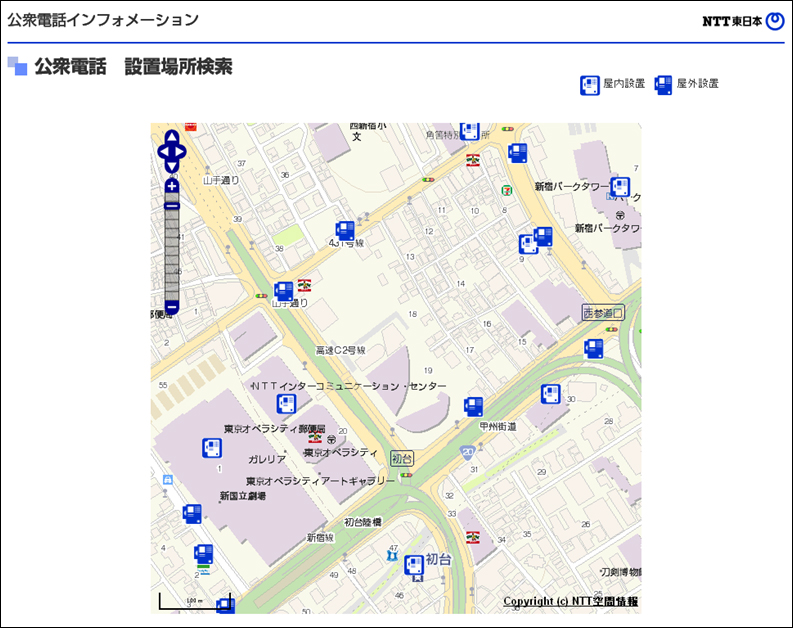Select indoor payphone above ガレリア inside 東京オペラシティ
Screen dimensions: 793x629
(x=212, y=448)
